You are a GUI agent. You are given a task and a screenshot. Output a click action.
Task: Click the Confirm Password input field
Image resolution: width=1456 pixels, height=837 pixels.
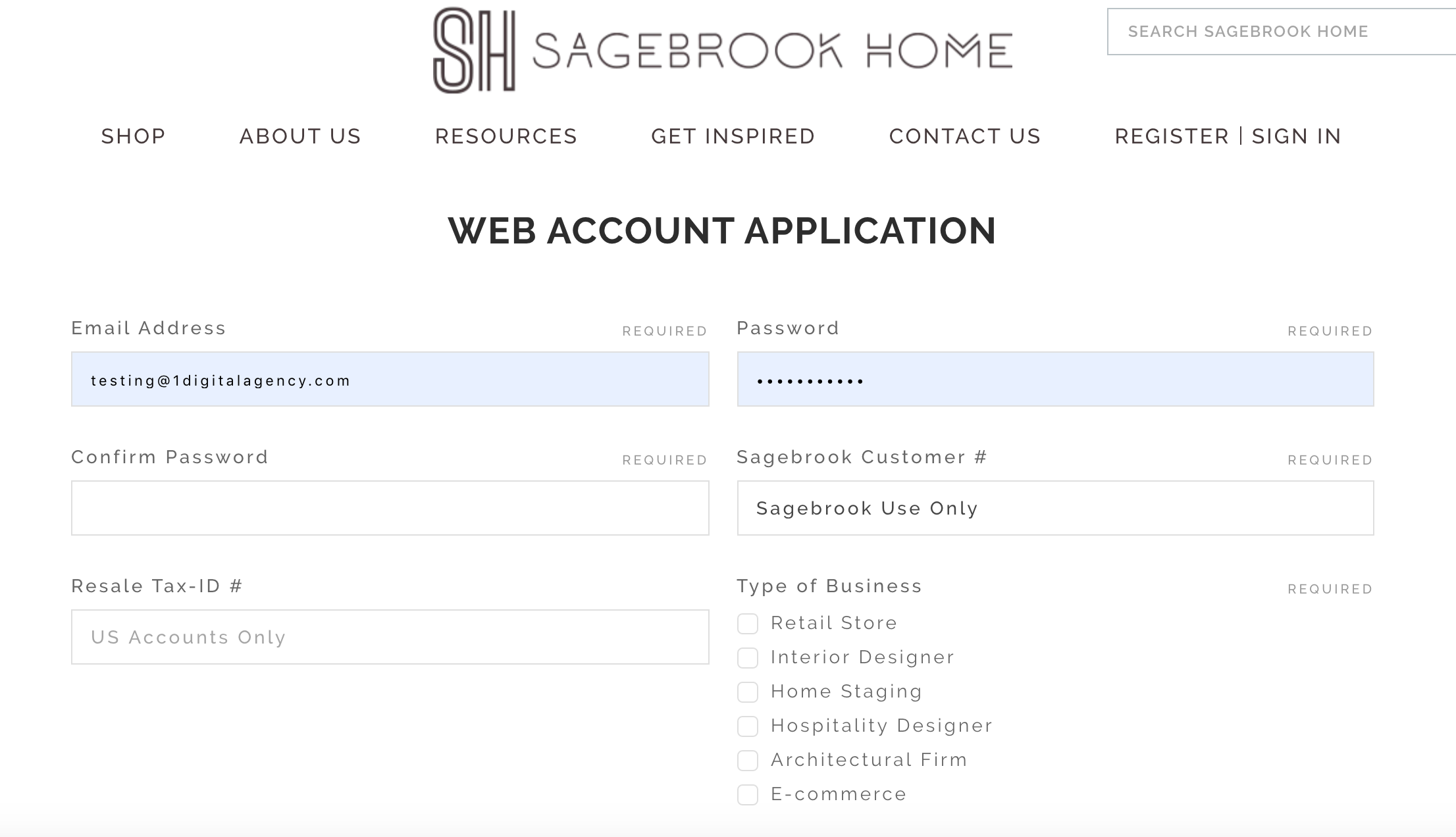(x=390, y=508)
